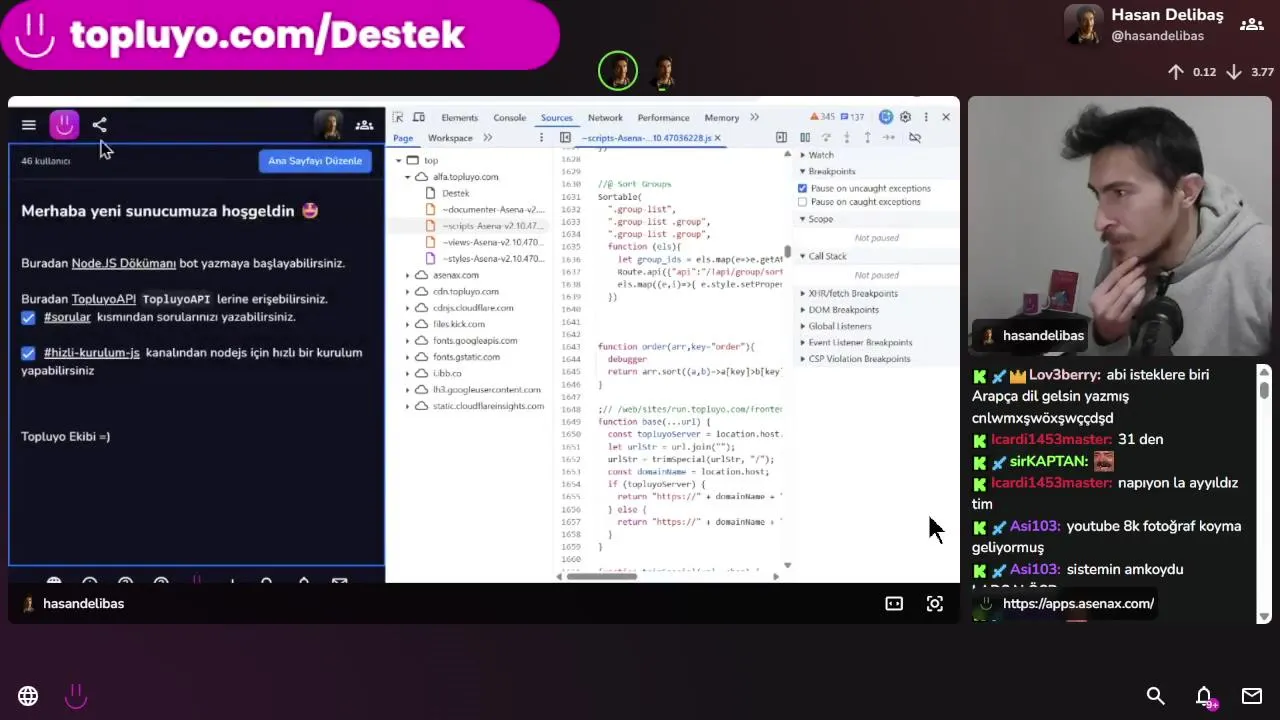Click the deactivate breakpoints icon
The image size is (1280, 720).
coord(915,138)
